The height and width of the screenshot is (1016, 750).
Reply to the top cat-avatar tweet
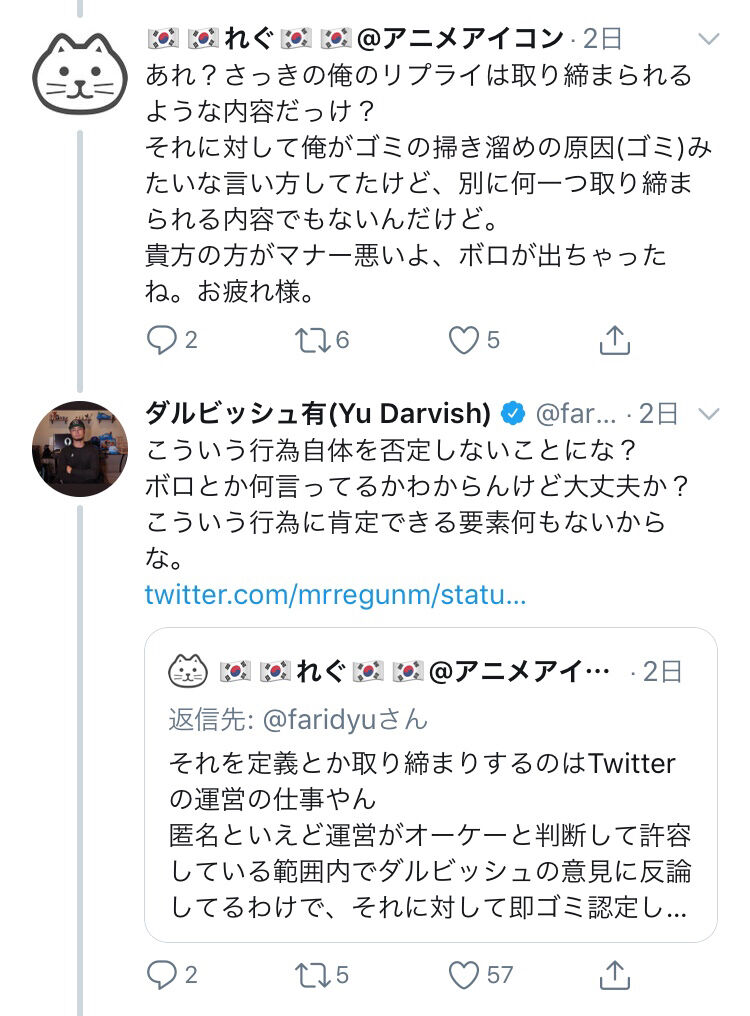tap(161, 341)
